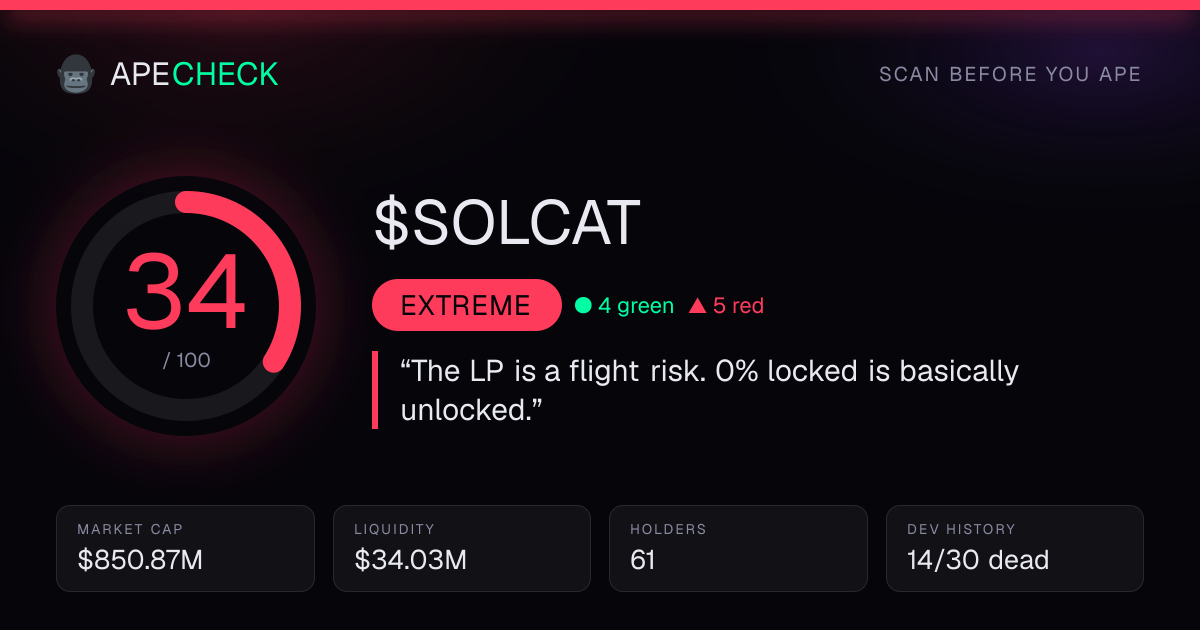The image size is (1200, 630).
Task: Click the gorilla logo icon
Action: click(x=75, y=74)
